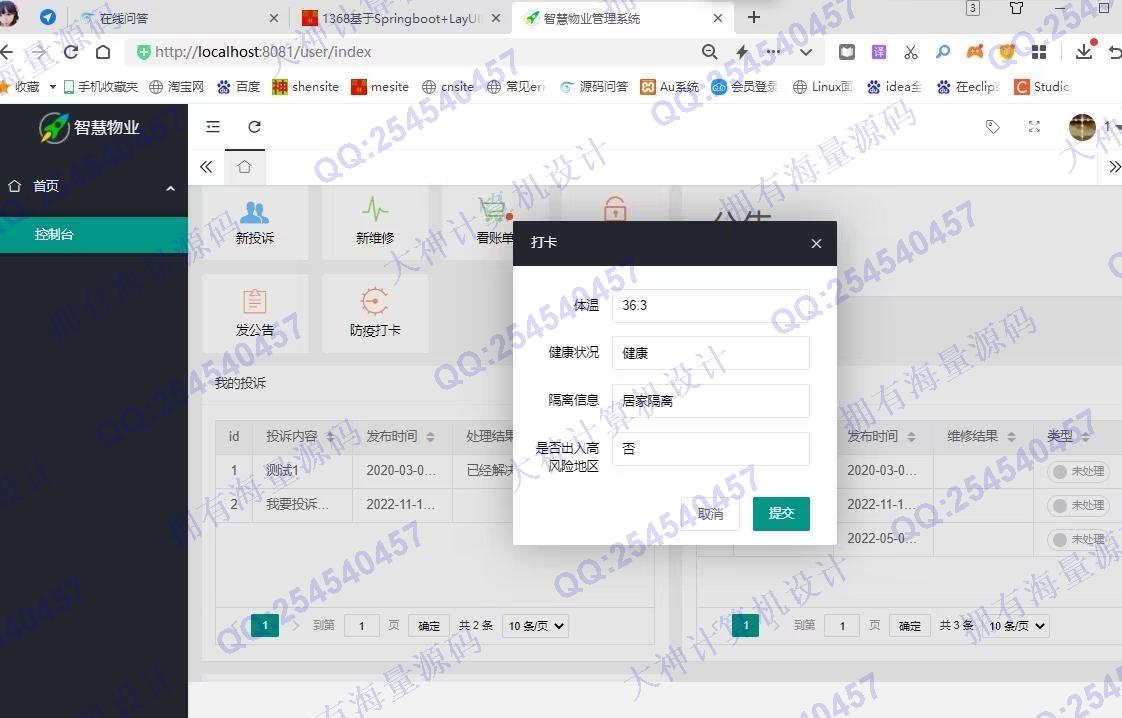
Task: Click the 智慧物业 rocket logo
Action: click(54, 127)
